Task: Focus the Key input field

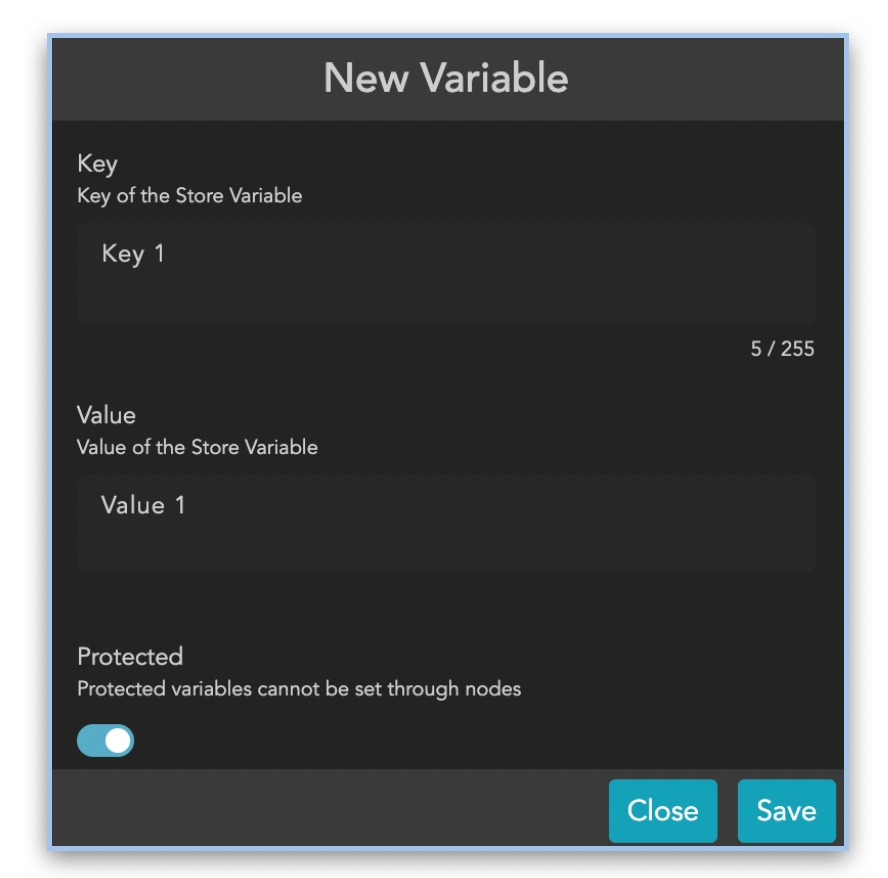Action: coord(445,274)
